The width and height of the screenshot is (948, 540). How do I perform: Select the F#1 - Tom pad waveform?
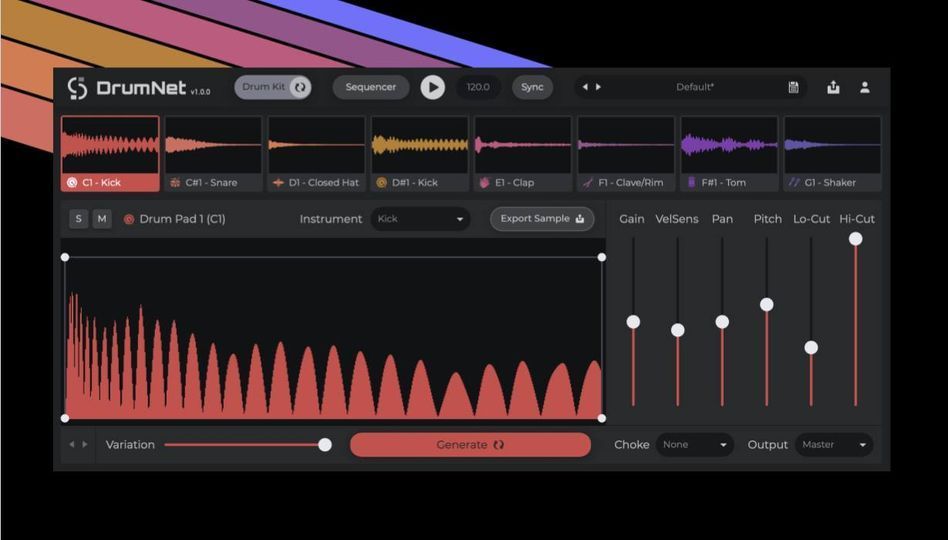[x=729, y=145]
